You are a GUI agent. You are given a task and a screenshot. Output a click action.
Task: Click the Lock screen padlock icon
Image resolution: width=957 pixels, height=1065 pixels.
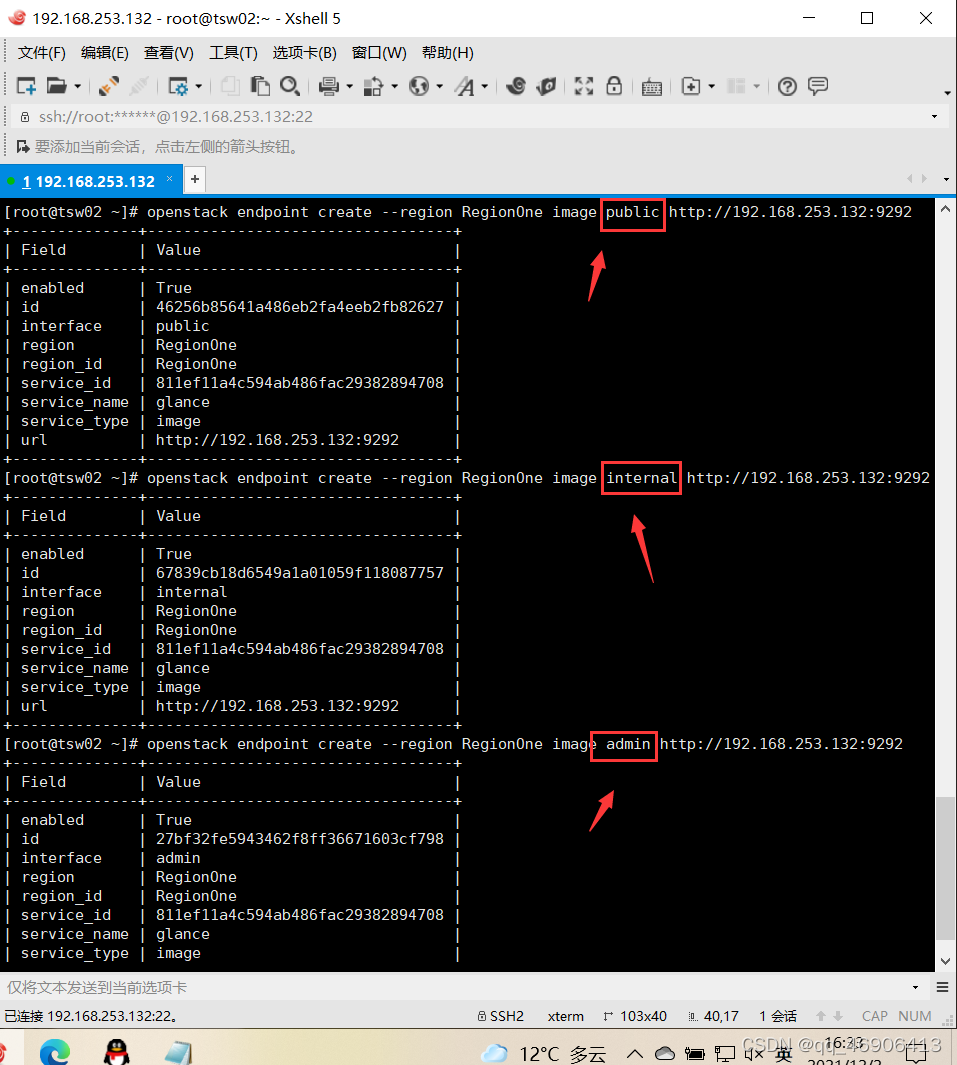click(614, 86)
